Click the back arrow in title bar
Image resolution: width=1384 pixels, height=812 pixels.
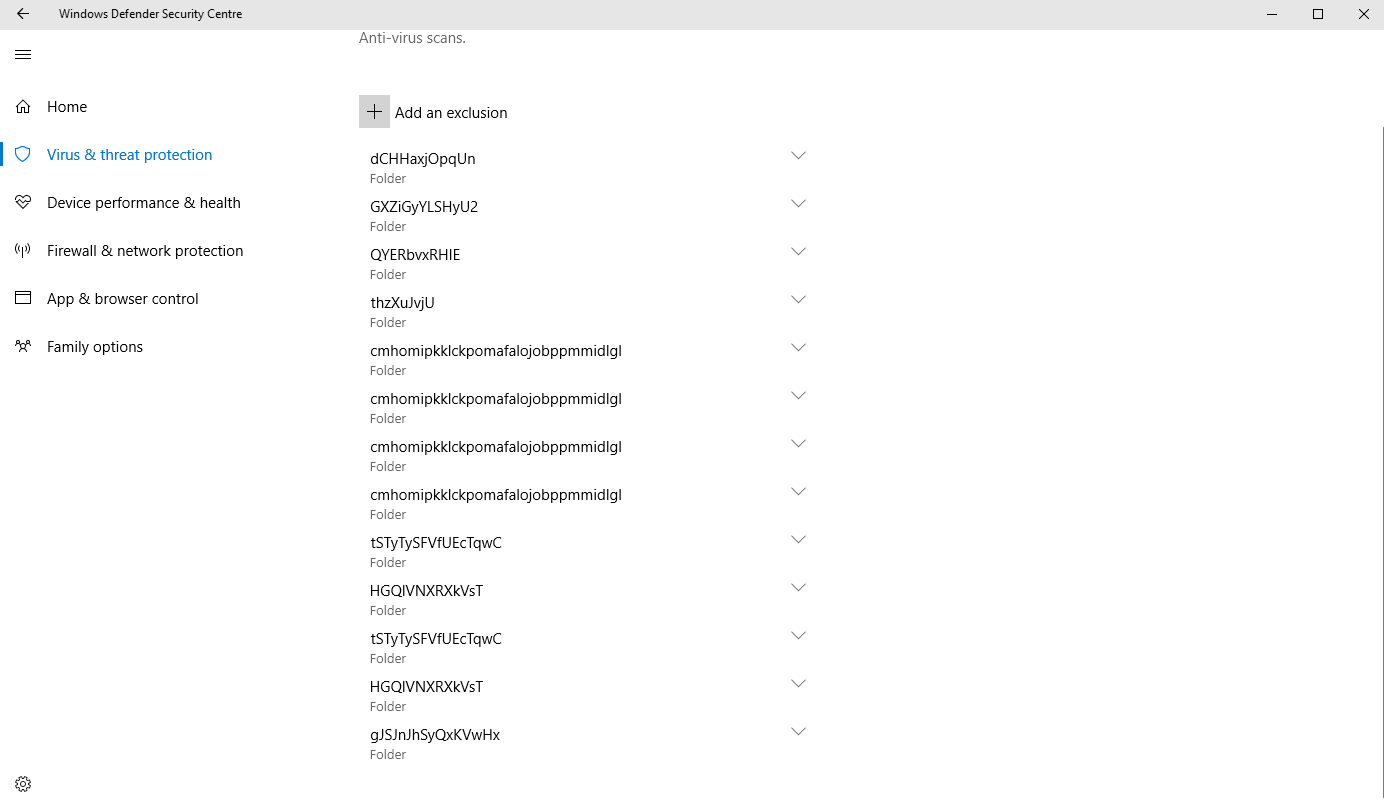(23, 14)
